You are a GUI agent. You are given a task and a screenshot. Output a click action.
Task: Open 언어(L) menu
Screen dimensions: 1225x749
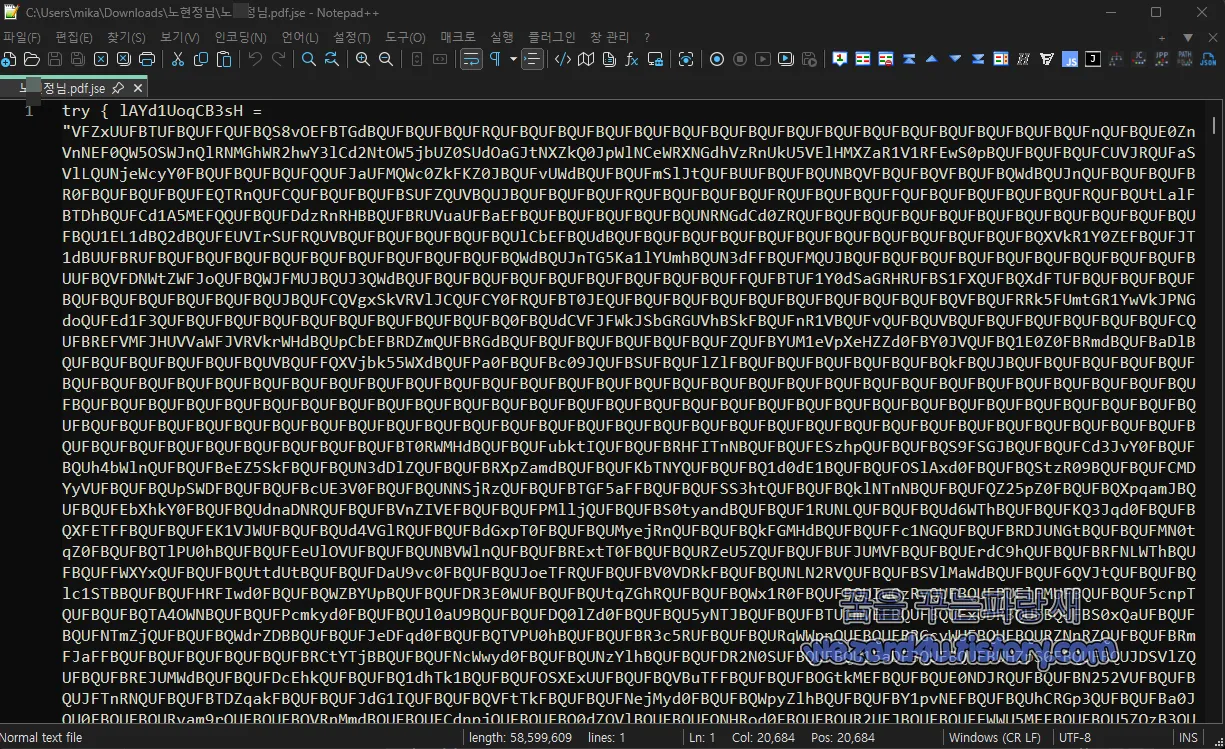click(300, 37)
